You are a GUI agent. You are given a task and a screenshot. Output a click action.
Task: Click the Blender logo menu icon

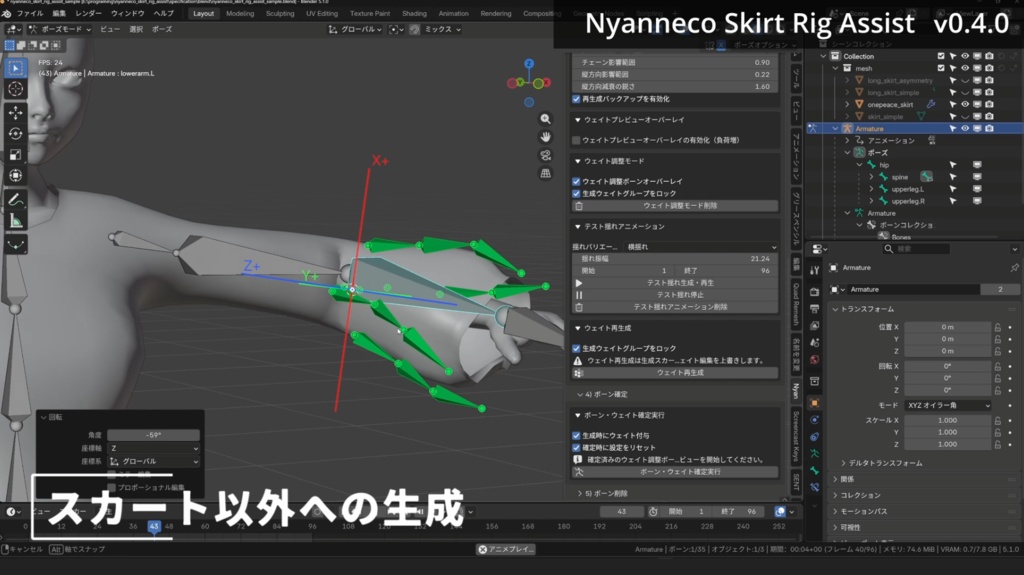pos(7,13)
